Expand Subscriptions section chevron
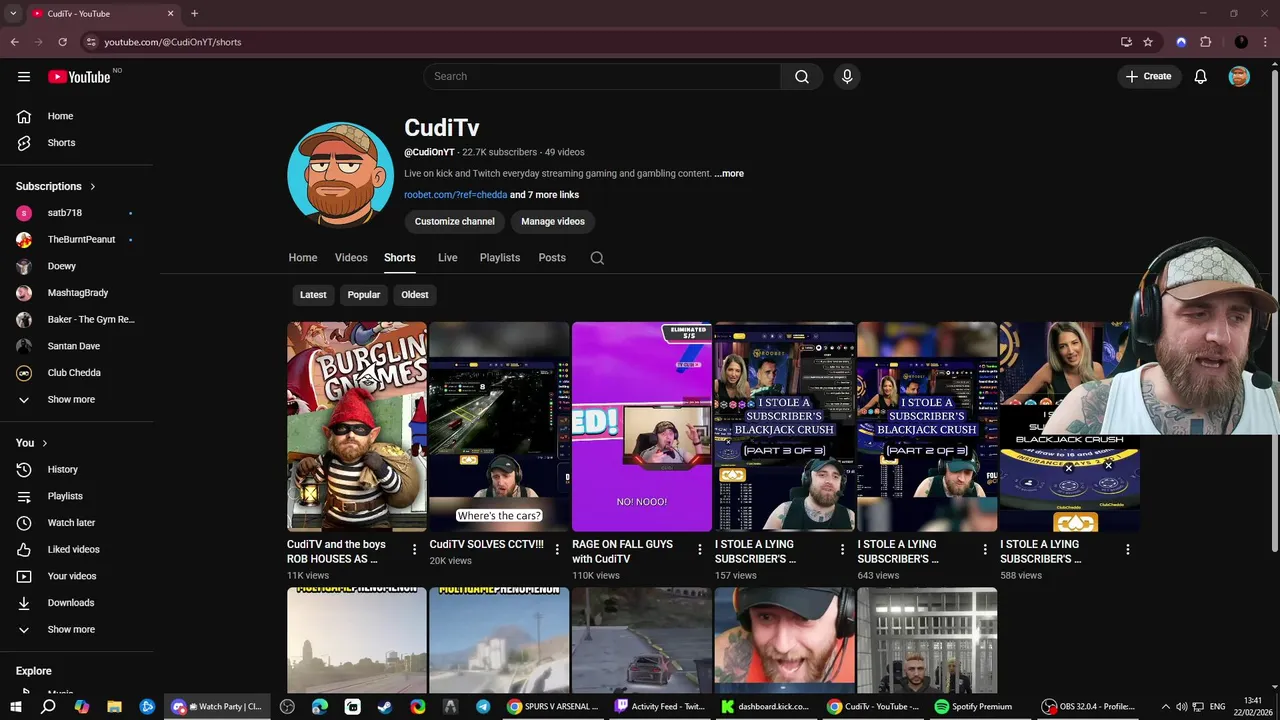The width and height of the screenshot is (1280, 720). click(x=93, y=186)
